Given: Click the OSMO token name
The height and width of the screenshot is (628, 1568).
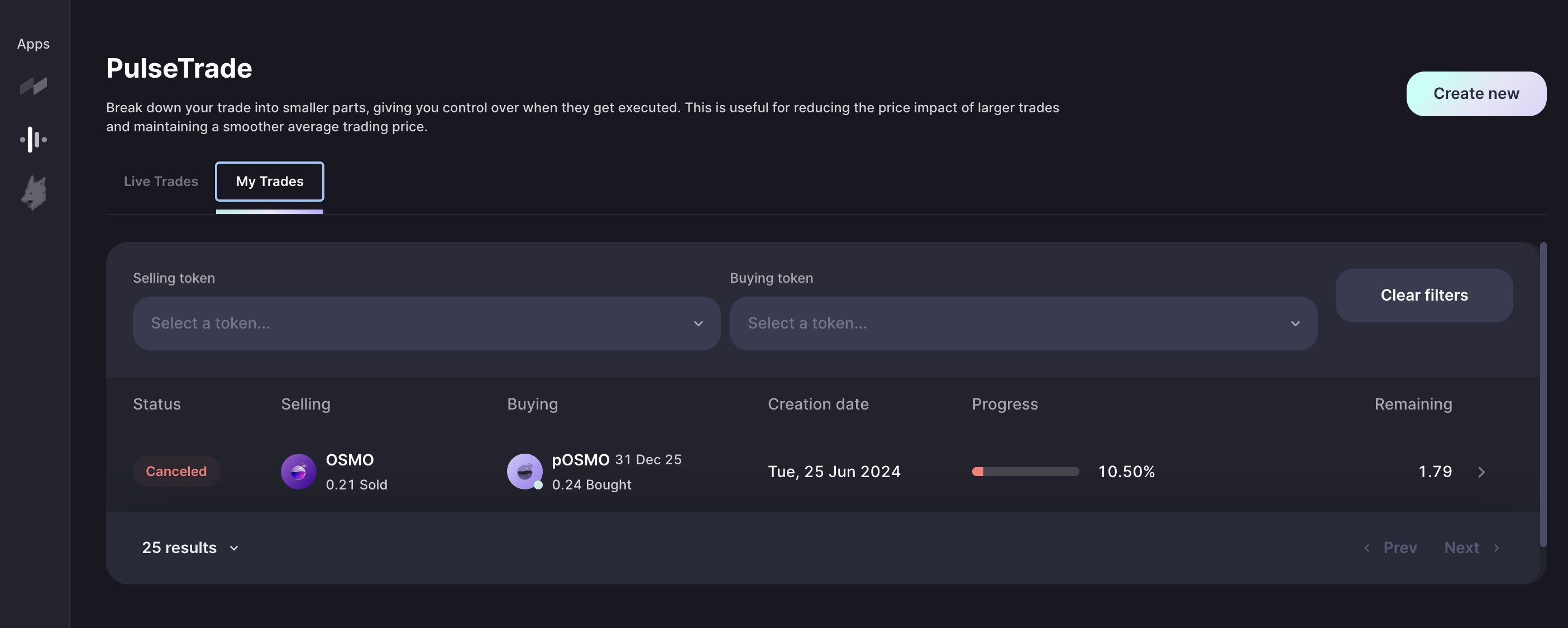Looking at the screenshot, I should (350, 460).
